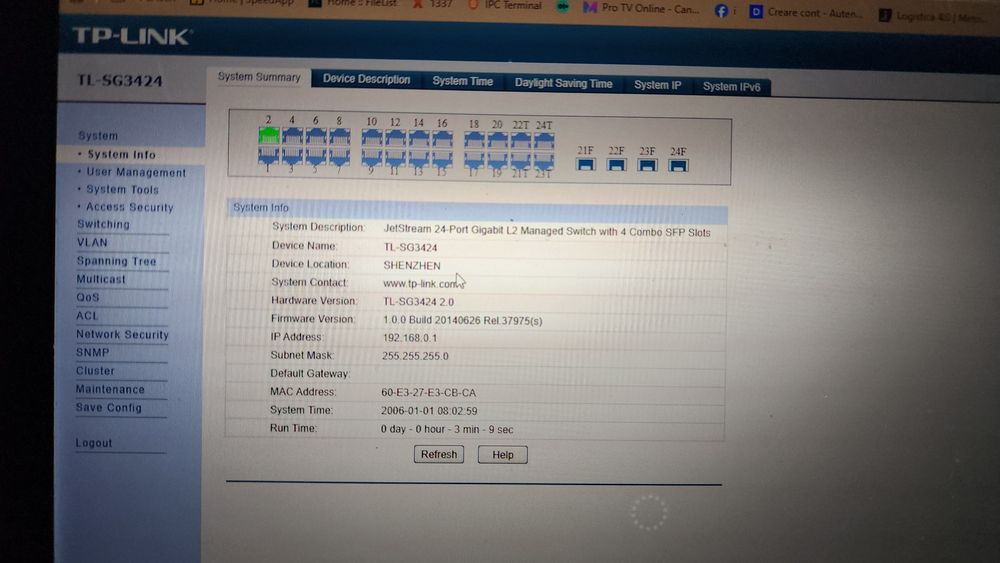Click port 24T icon in switch diagram
The height and width of the screenshot is (563, 1000).
(x=544, y=142)
